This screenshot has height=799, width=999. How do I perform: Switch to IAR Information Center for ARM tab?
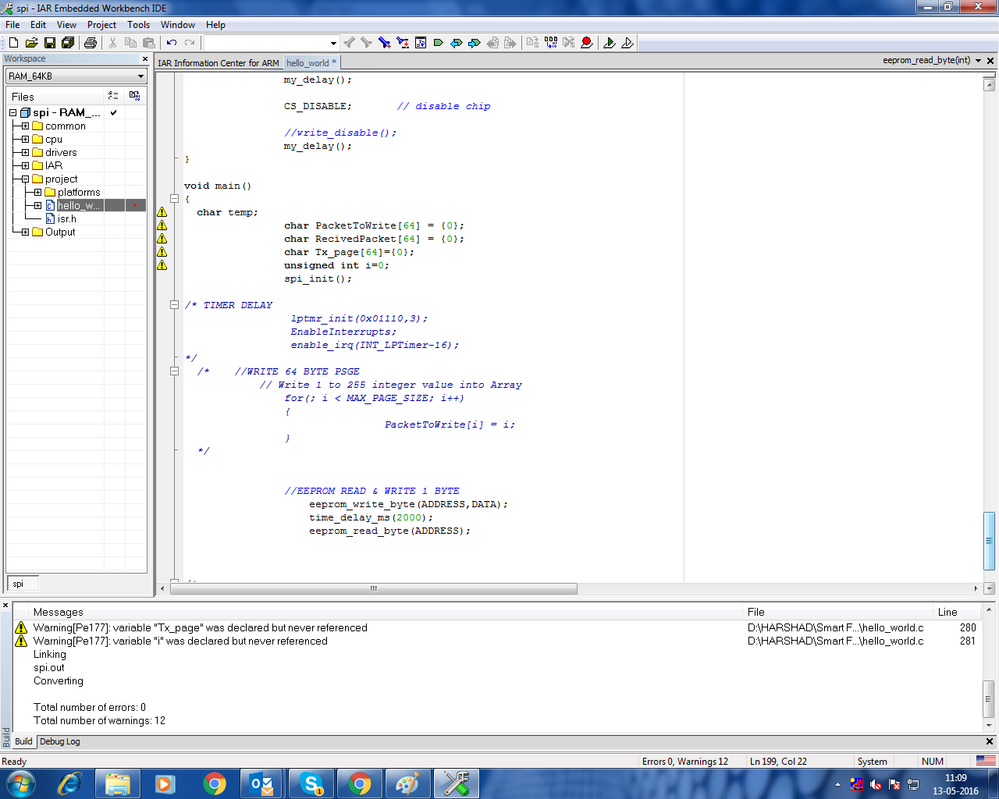pos(219,63)
